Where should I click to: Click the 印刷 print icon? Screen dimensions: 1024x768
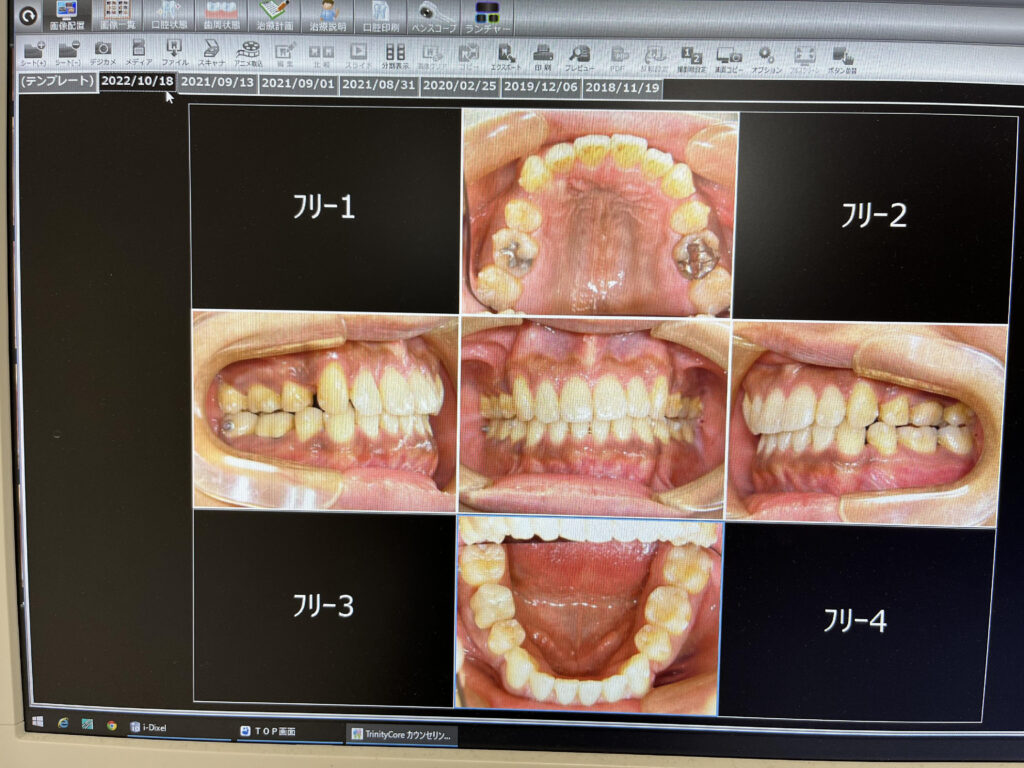542,56
